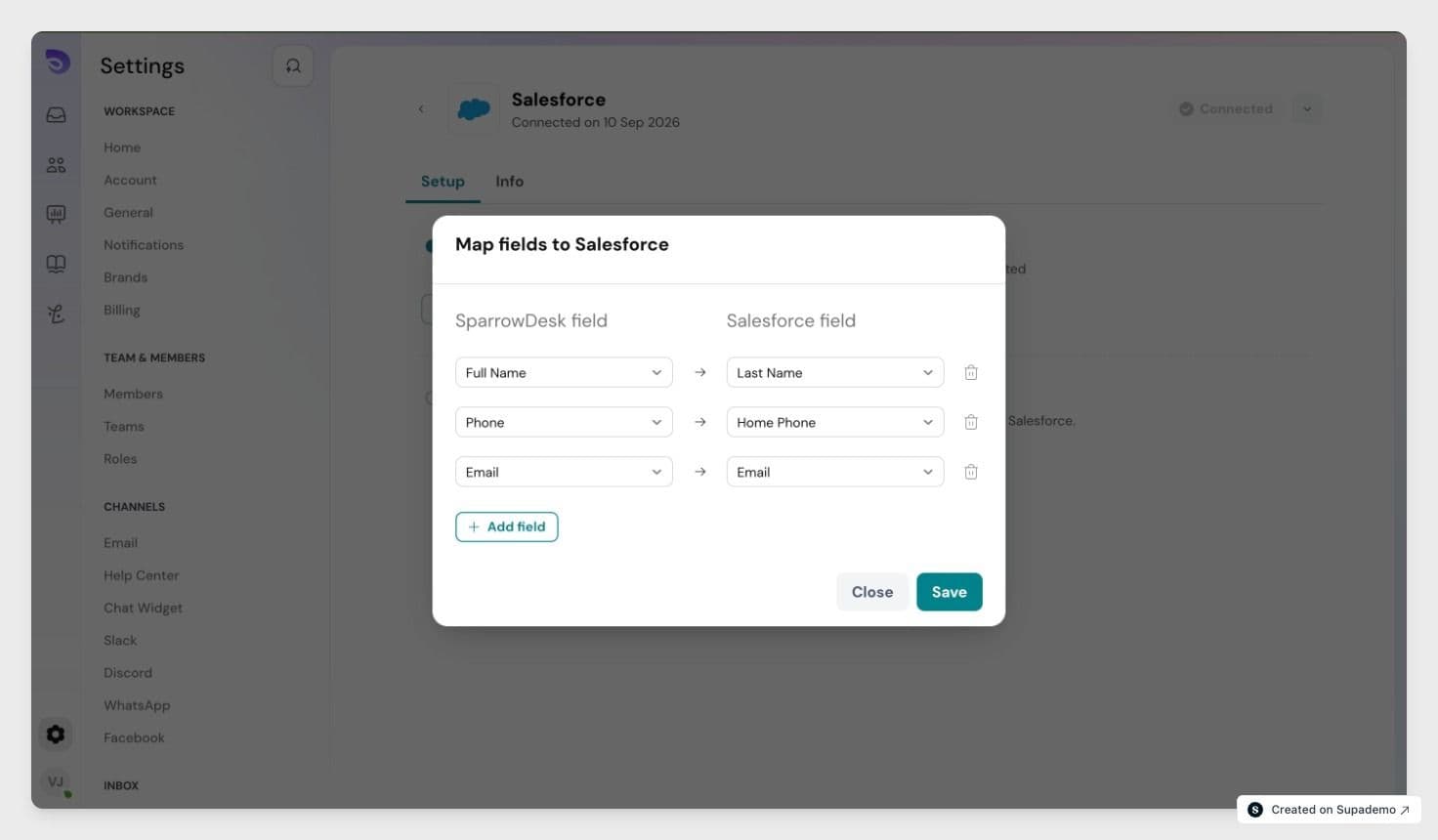Image resolution: width=1438 pixels, height=840 pixels.
Task: Open Teams settings
Action: [124, 426]
